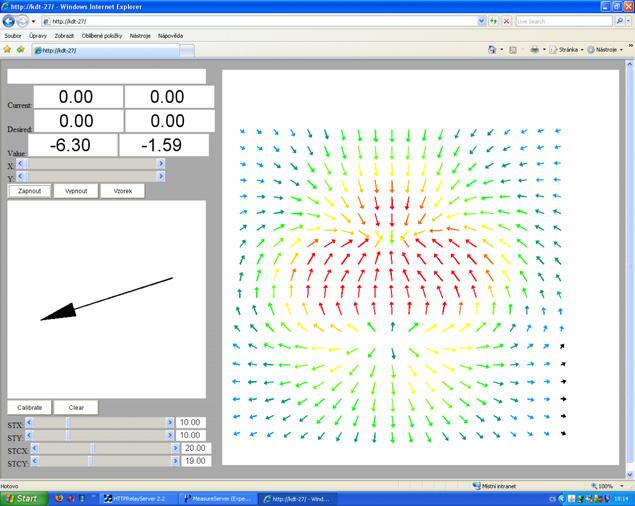The height and width of the screenshot is (506, 635).
Task: Open the Nástroje menu in menu bar
Action: [x=140, y=36]
